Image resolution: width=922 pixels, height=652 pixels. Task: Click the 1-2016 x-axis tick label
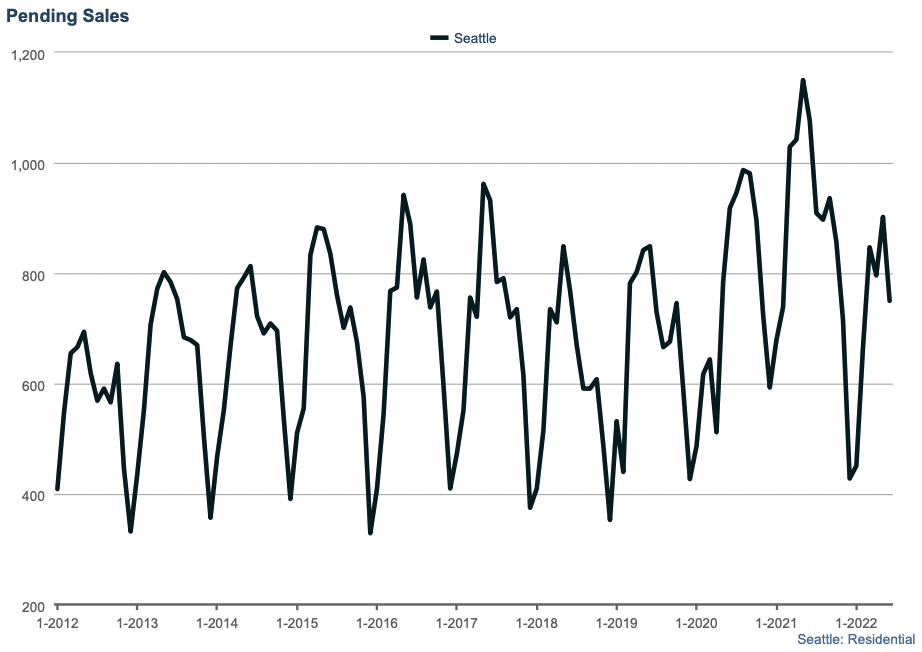click(376, 622)
